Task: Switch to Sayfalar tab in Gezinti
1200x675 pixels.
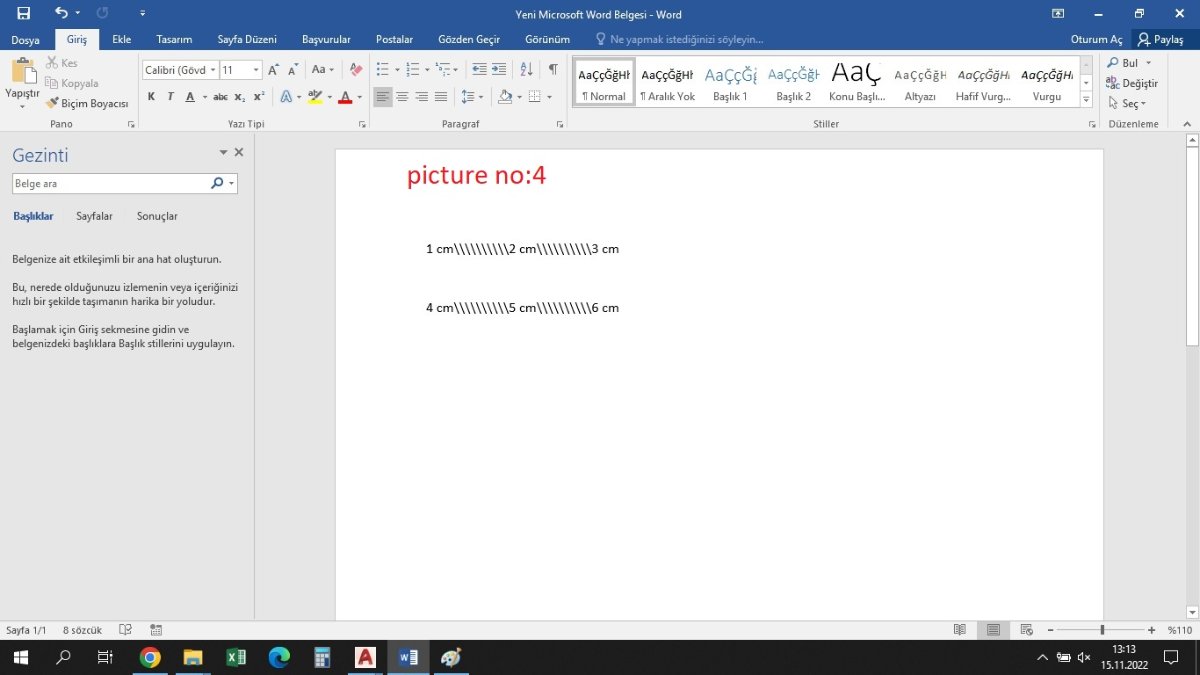Action: [94, 216]
